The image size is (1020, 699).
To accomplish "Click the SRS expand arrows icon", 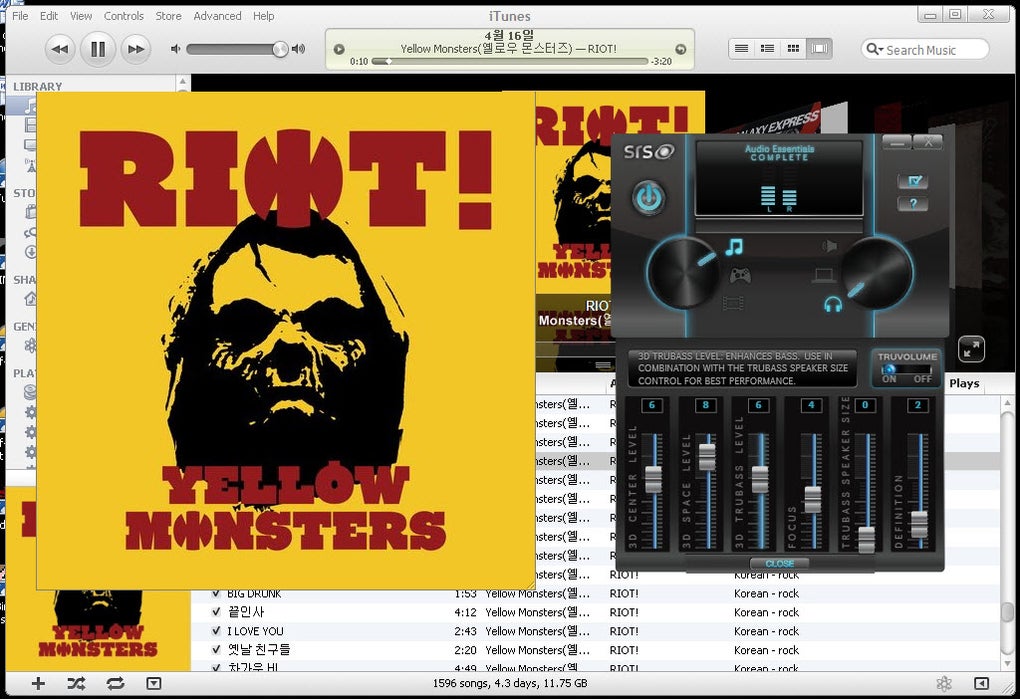I will [x=971, y=350].
